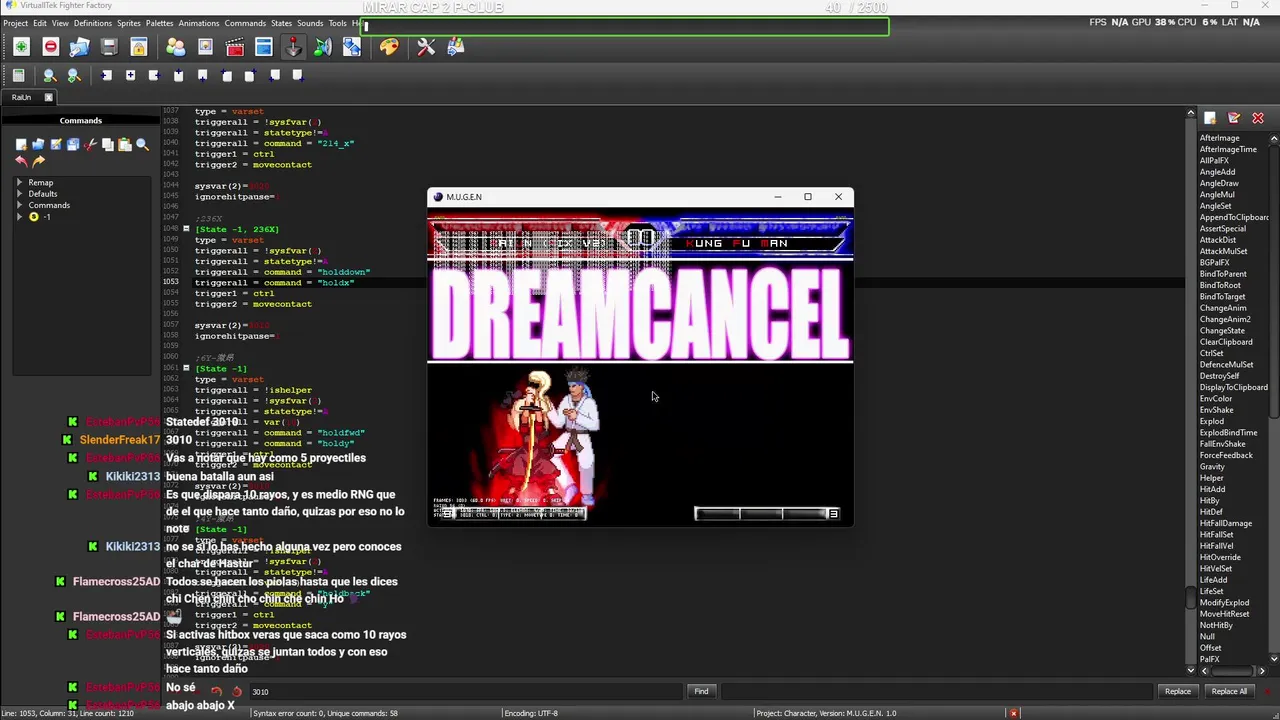The width and height of the screenshot is (1280, 720).
Task: Click the calculator icon in second toolbar
Action: 18,75
